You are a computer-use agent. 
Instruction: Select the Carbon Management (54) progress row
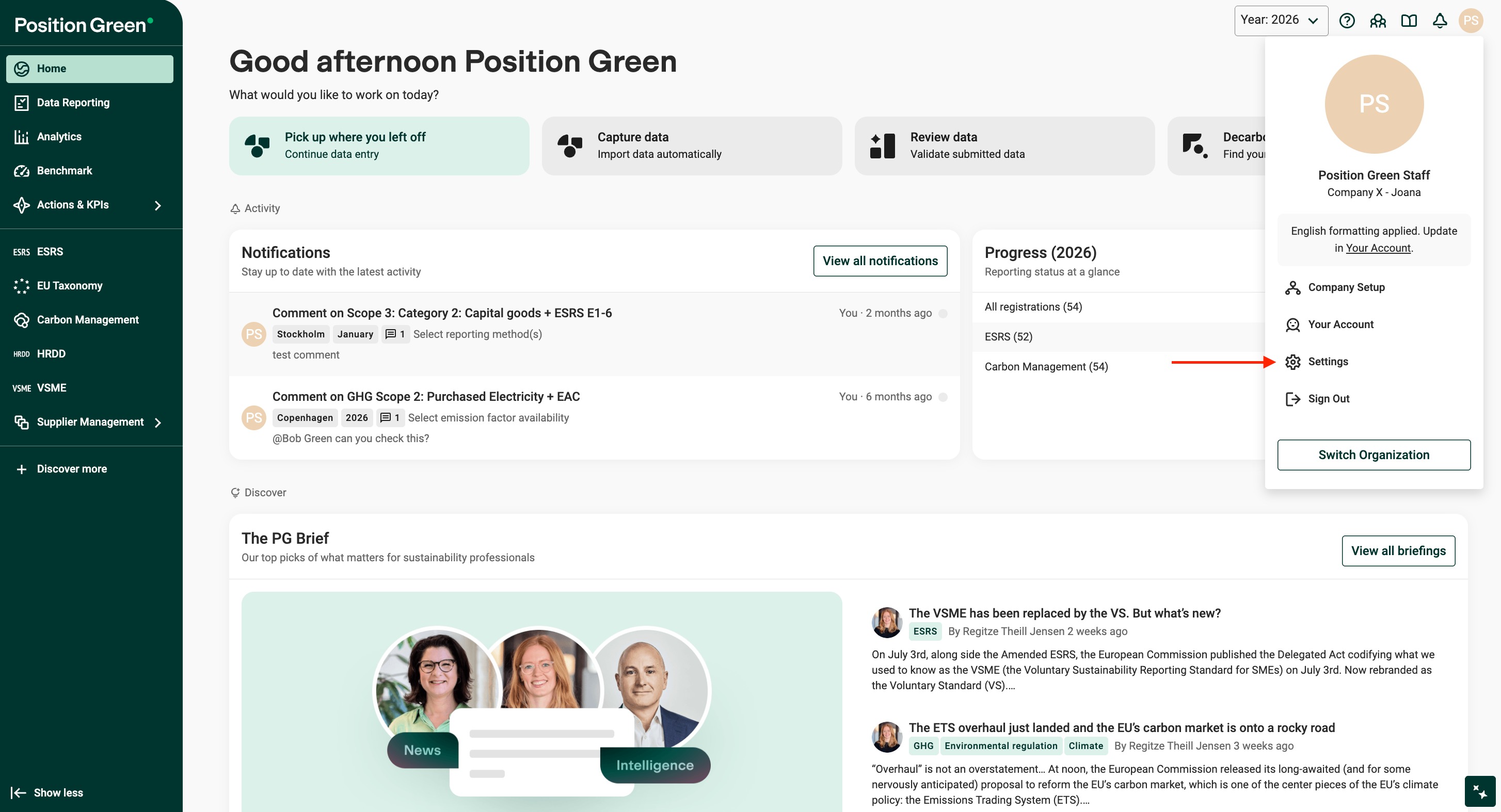pyautogui.click(x=1119, y=367)
